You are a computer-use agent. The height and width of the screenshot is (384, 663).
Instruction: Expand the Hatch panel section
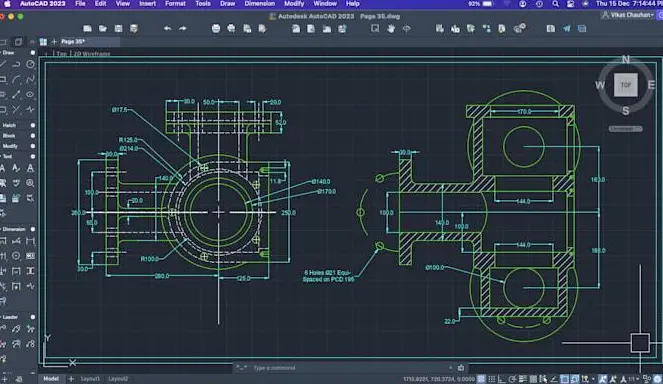point(33,126)
